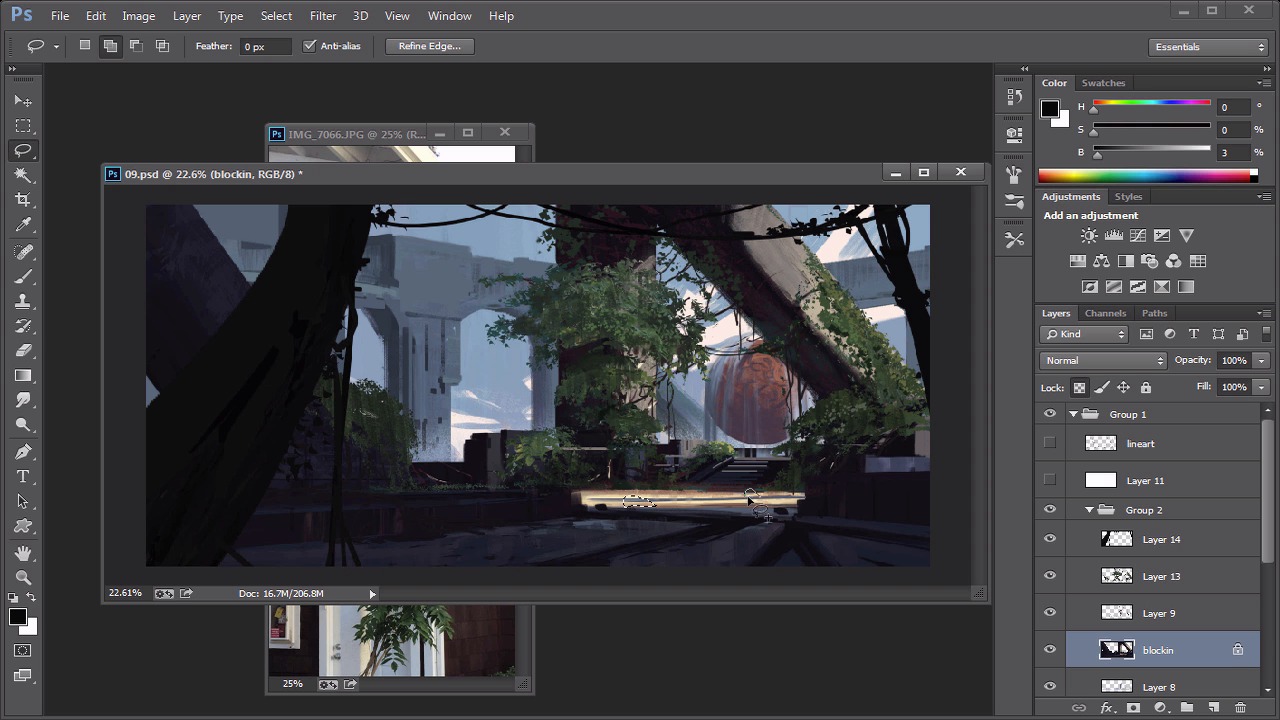Click the Feather value field
1280x720 pixels.
(264, 46)
